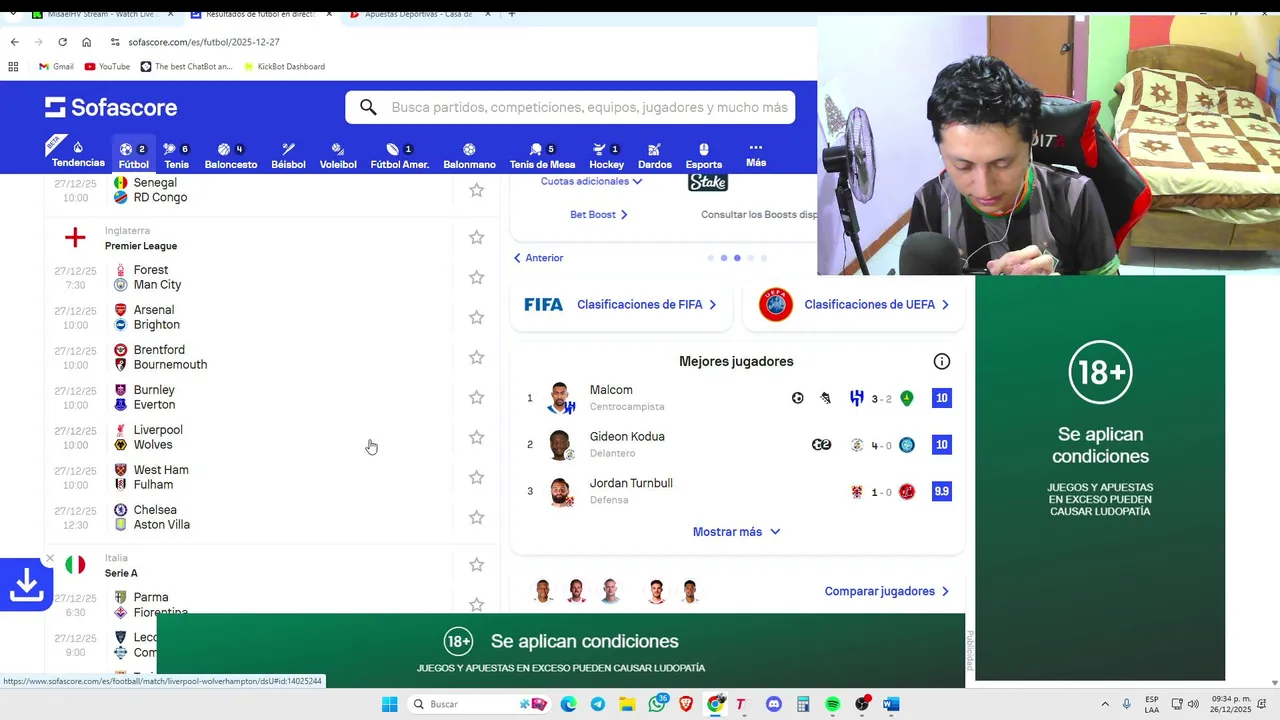Screen dimensions: 1280x720
Task: Open the Baloncesto sport section
Action: (231, 154)
